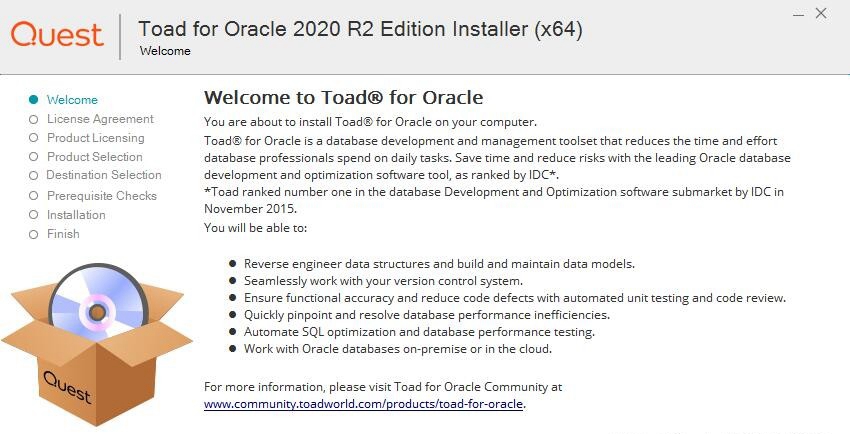850x434 pixels.
Task: Select the License Agreement step circle
Action: [34, 119]
